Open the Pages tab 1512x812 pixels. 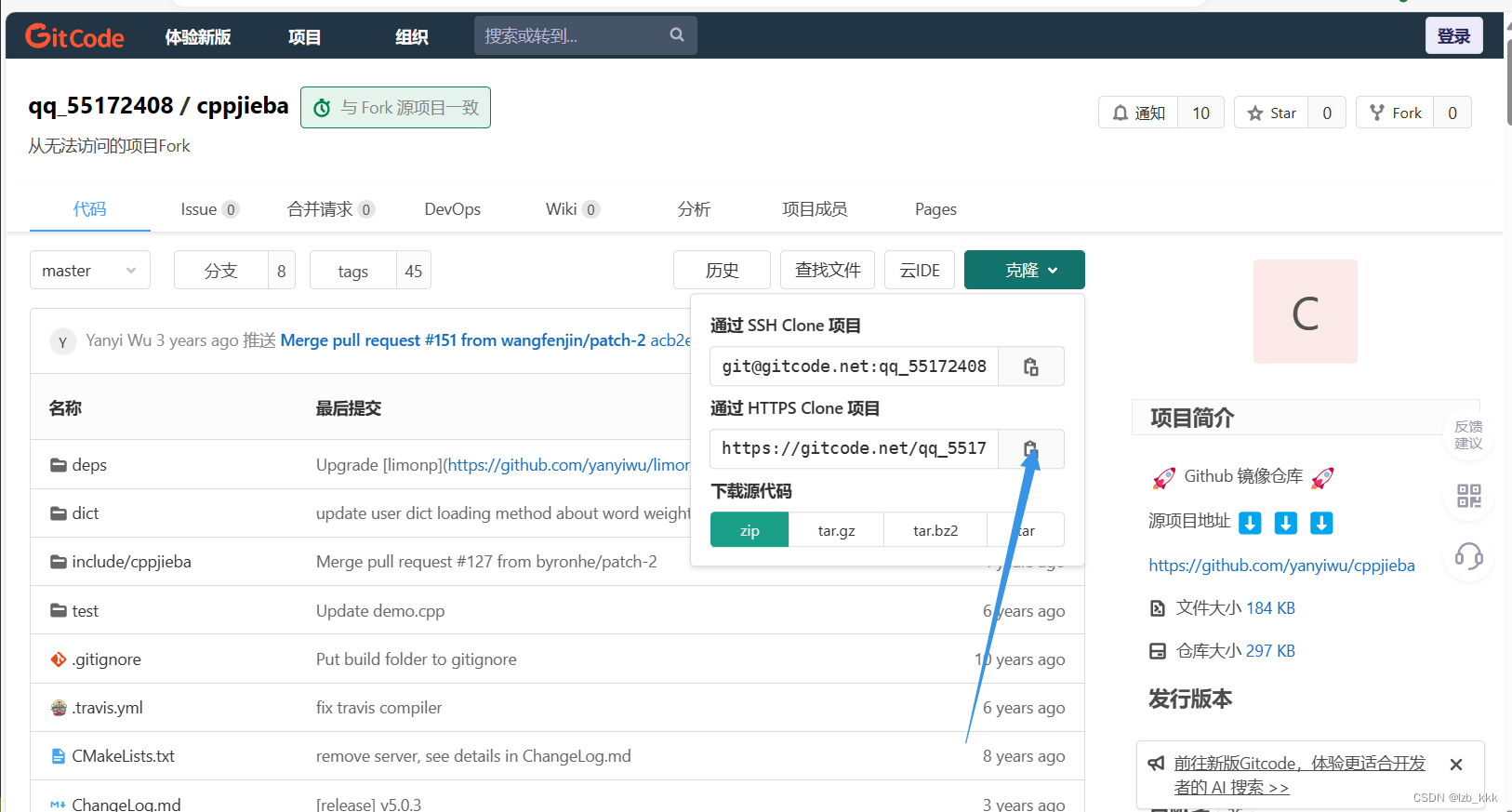pyautogui.click(x=935, y=209)
